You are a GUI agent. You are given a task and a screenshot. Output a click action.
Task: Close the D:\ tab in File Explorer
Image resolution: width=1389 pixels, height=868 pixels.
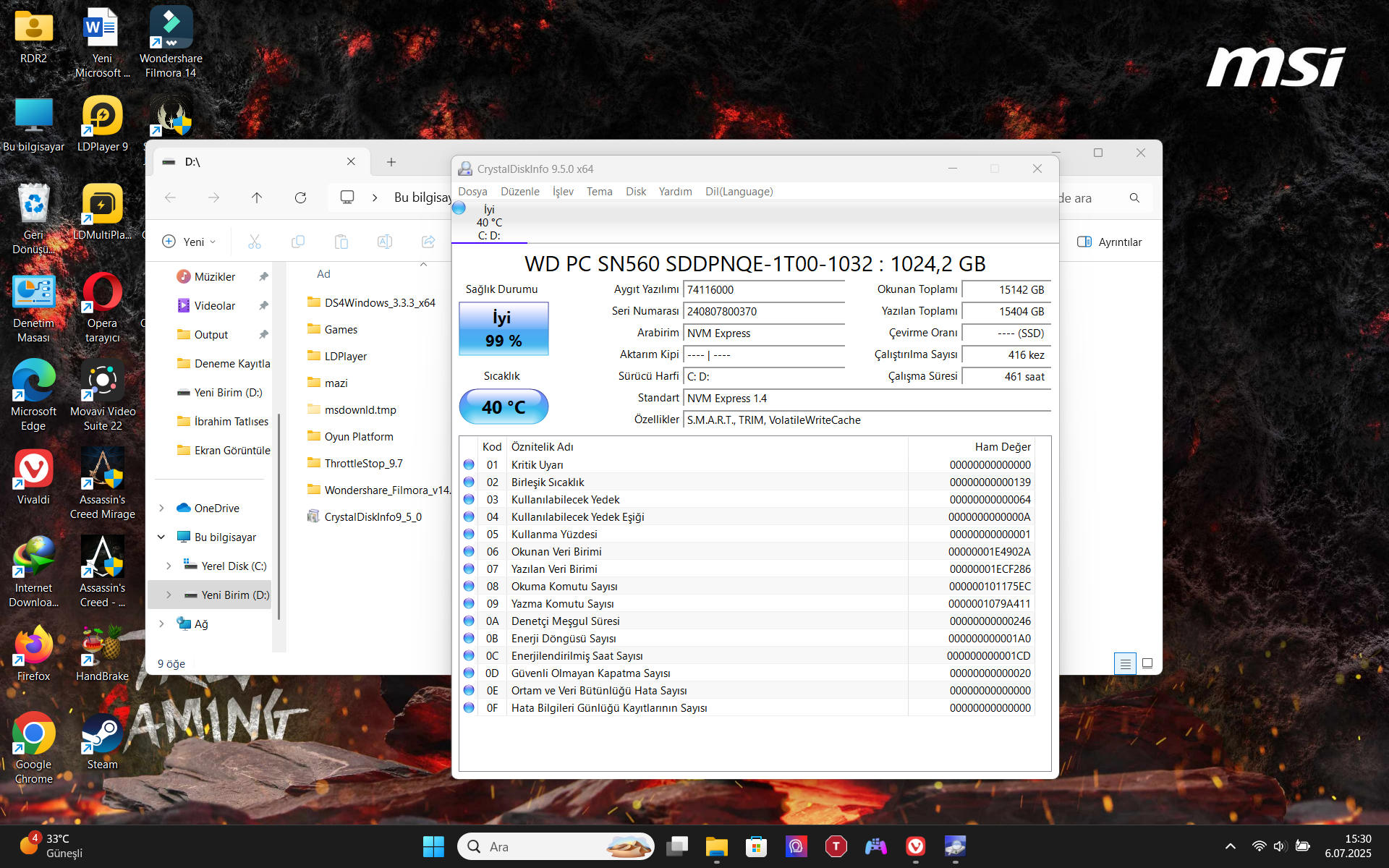tap(351, 162)
